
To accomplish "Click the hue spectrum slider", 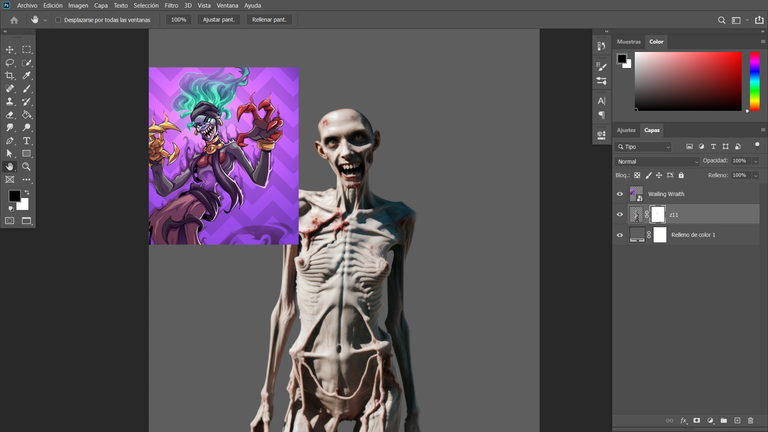I will click(x=755, y=81).
